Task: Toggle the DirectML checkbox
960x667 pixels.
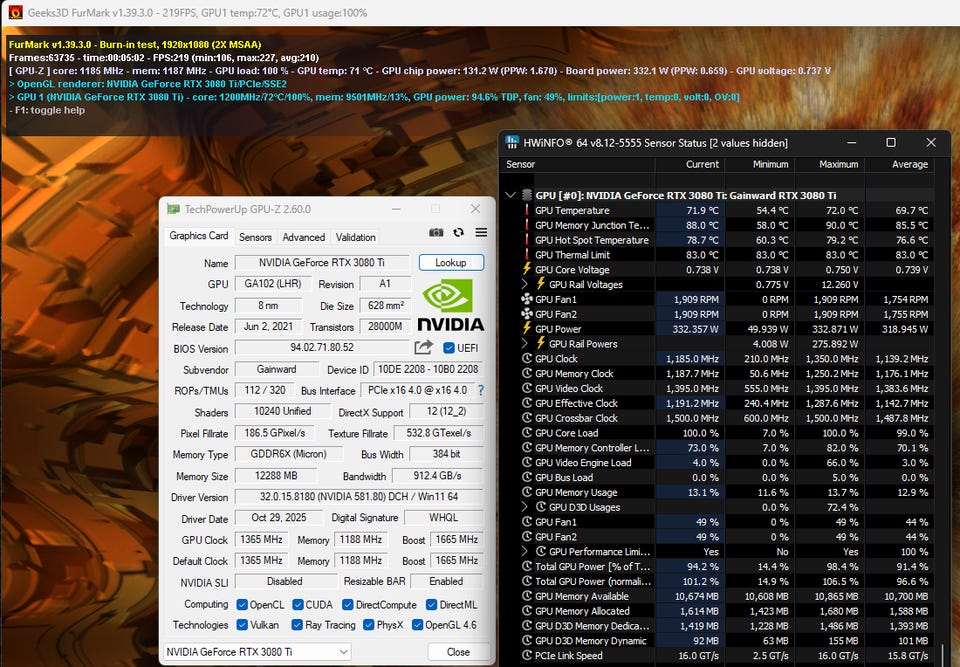Action: click(x=431, y=605)
